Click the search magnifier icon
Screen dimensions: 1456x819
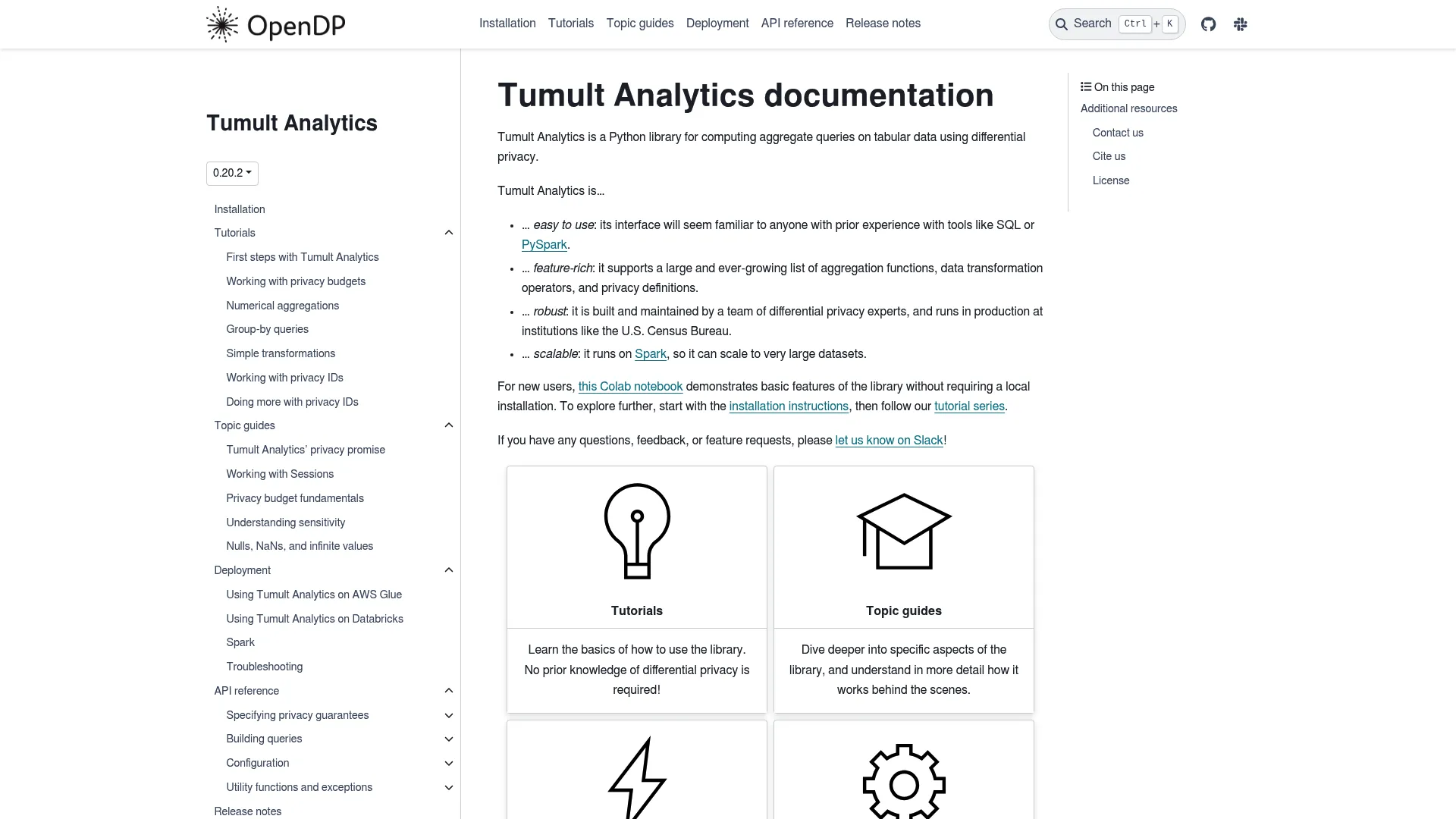pyautogui.click(x=1062, y=24)
